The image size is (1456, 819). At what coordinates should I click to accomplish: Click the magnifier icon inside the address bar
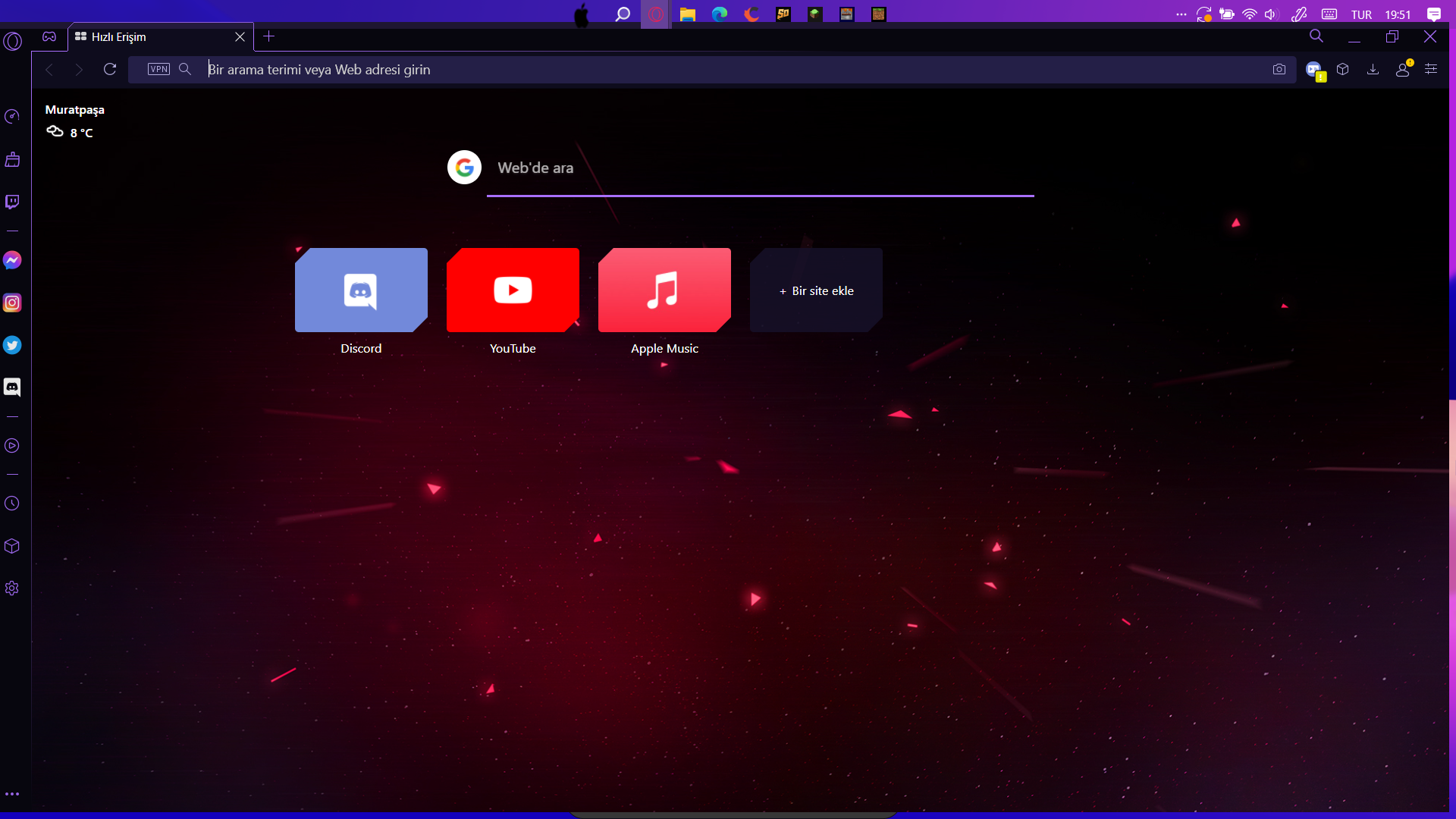tap(185, 69)
